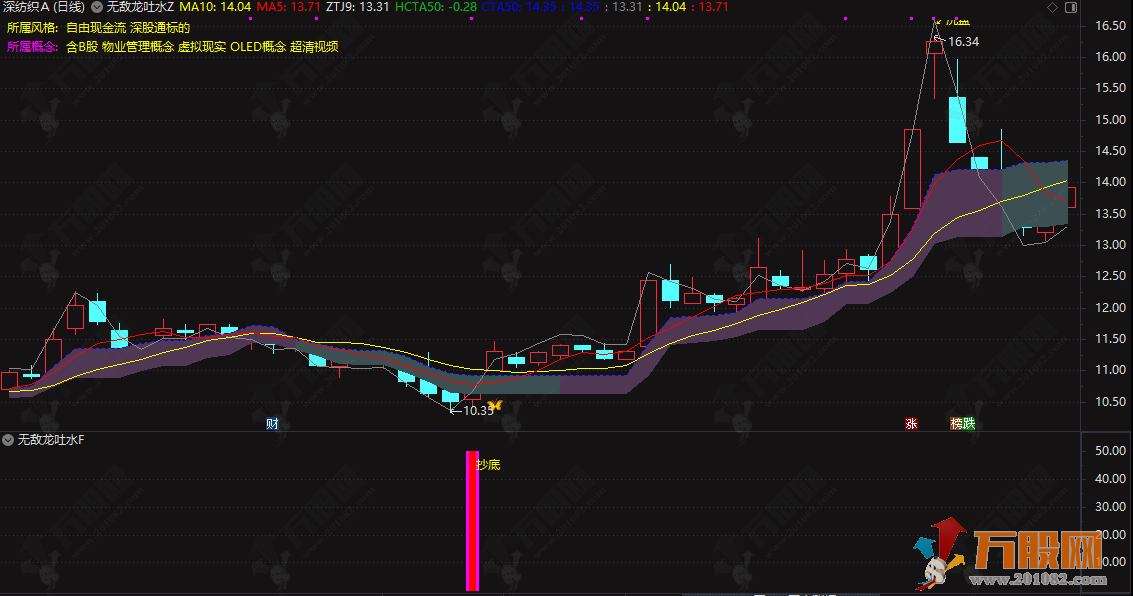Click the yellow butterfly signal icon near 10.33
This screenshot has width=1133, height=596.
495,405
